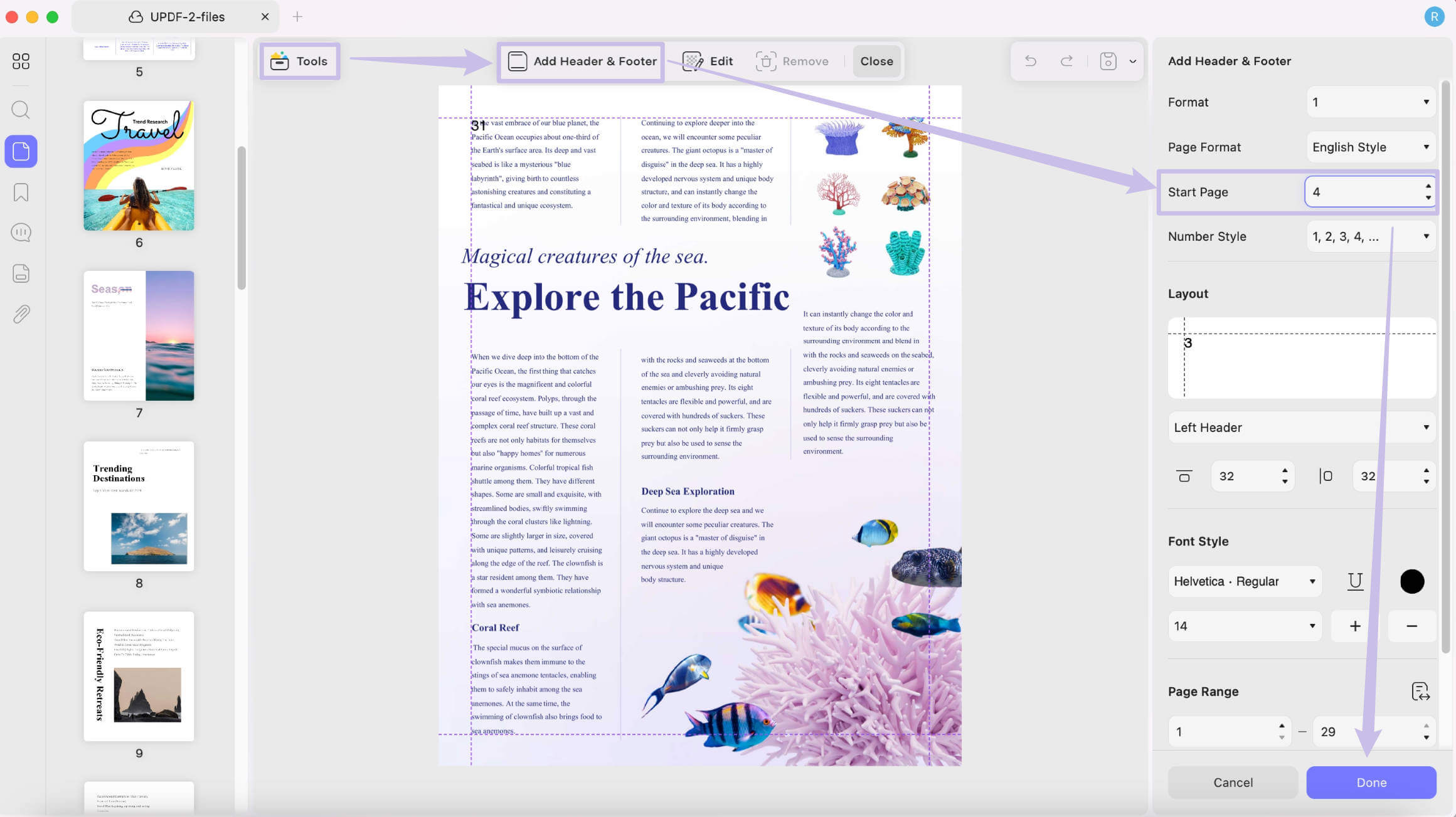Open a new tab with plus
The height and width of the screenshot is (817, 1456).
(x=297, y=16)
